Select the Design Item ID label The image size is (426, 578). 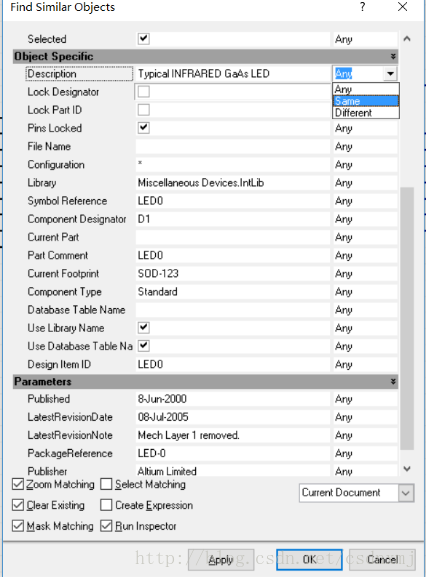pos(59,364)
